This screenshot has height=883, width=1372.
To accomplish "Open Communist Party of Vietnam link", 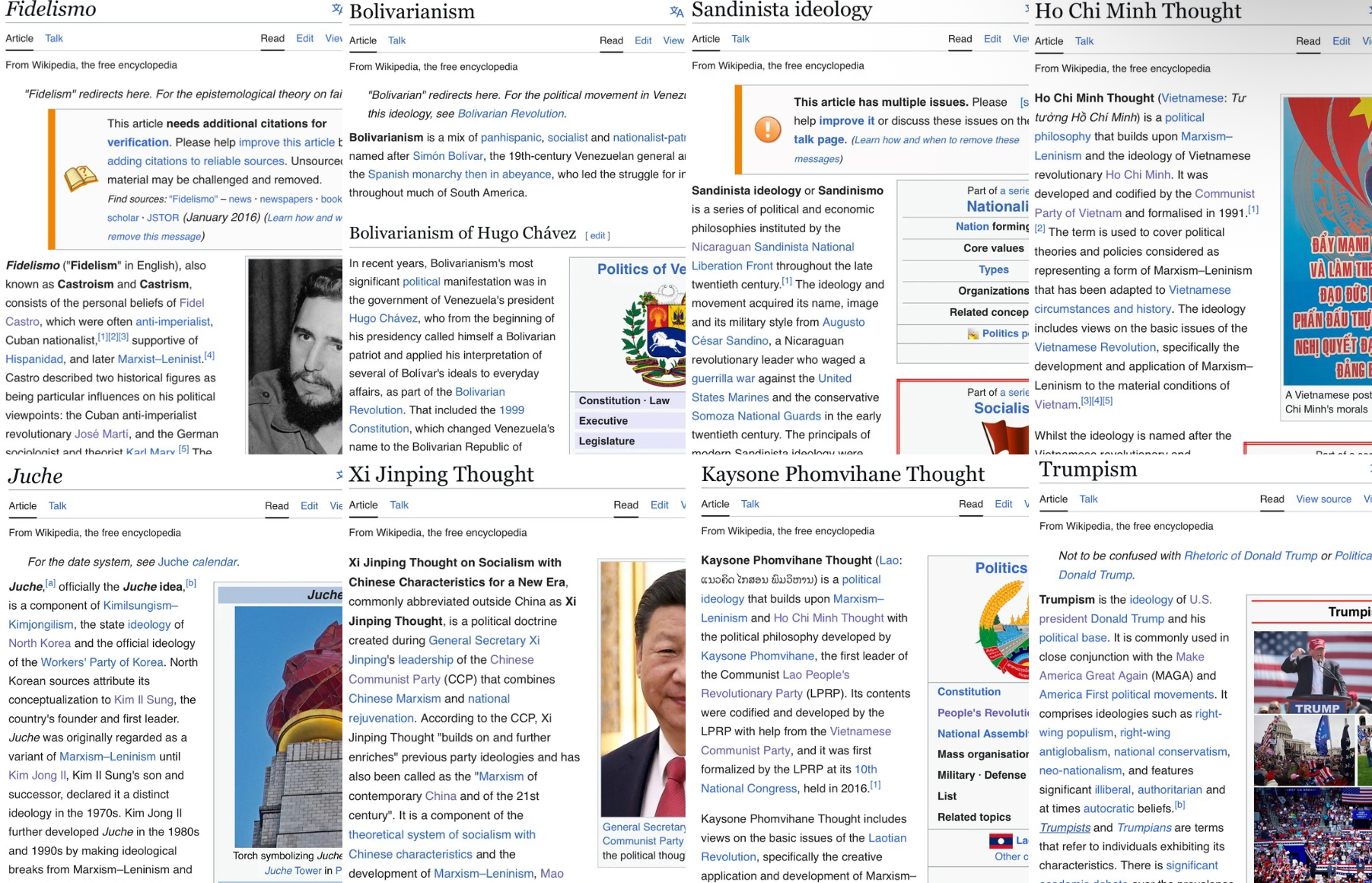I will pos(1144,203).
